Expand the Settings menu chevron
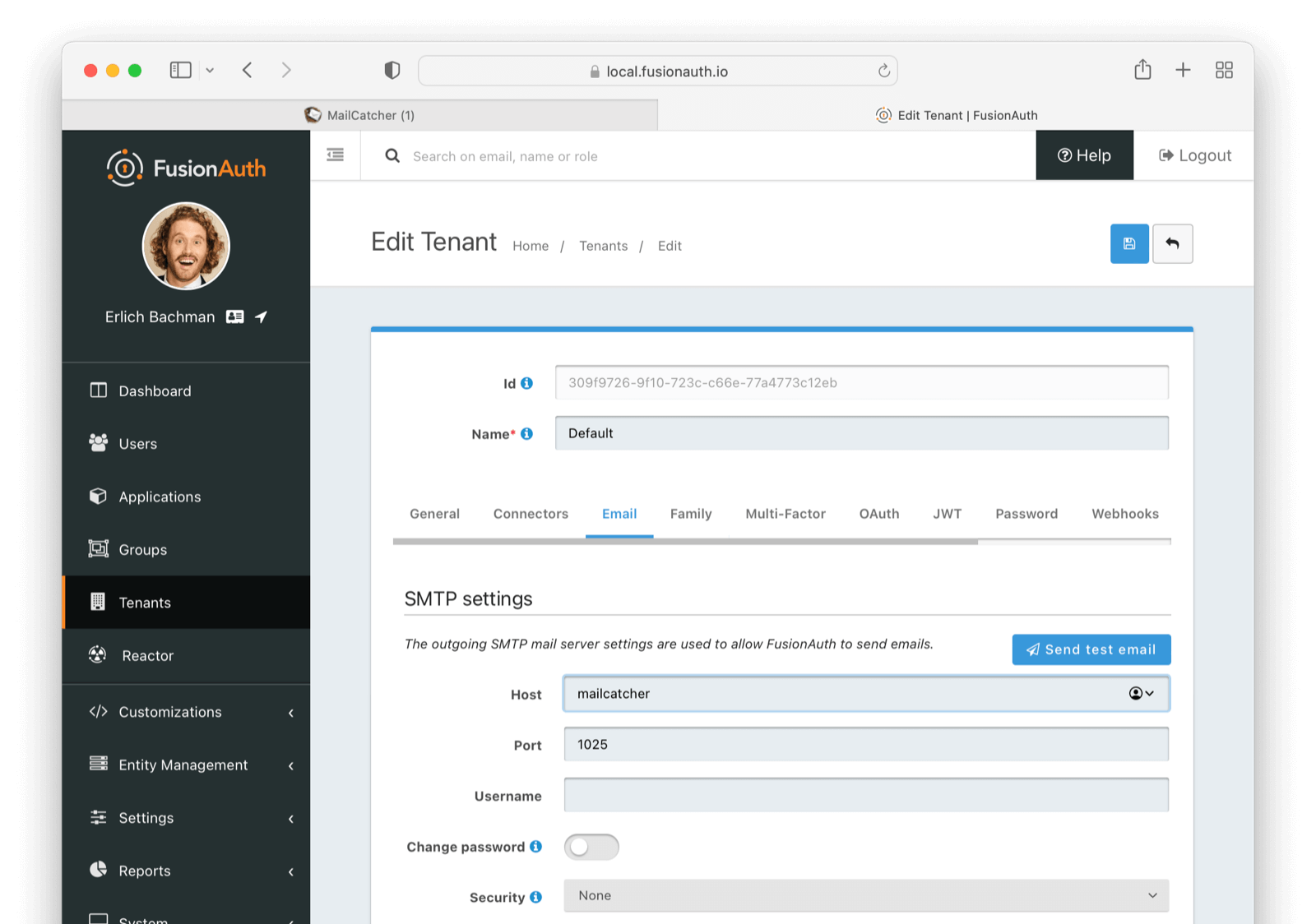1316x924 pixels. point(290,819)
